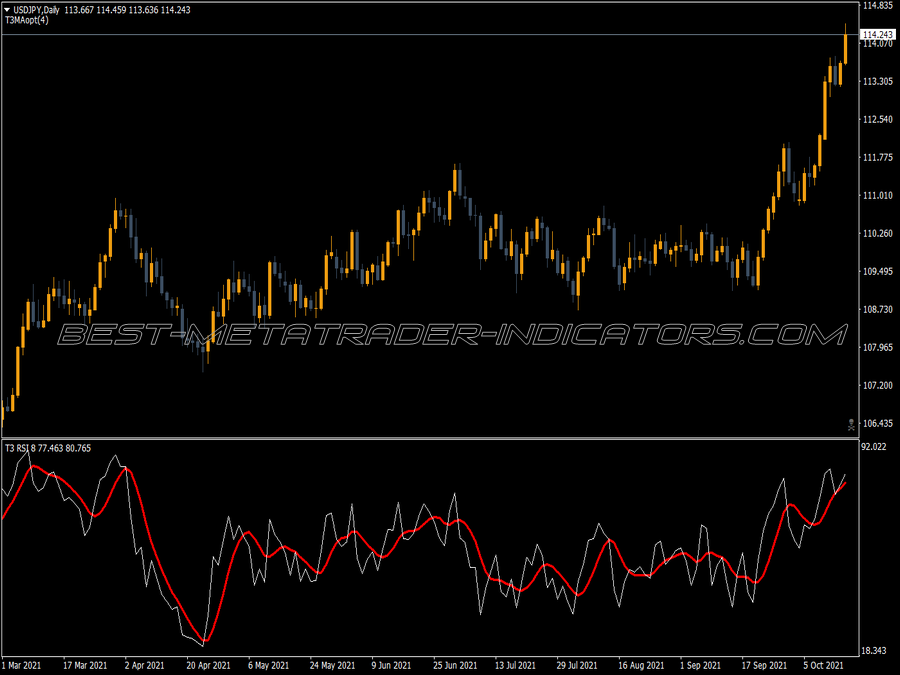Select the USDJPY,Daily chart title text

(36, 10)
